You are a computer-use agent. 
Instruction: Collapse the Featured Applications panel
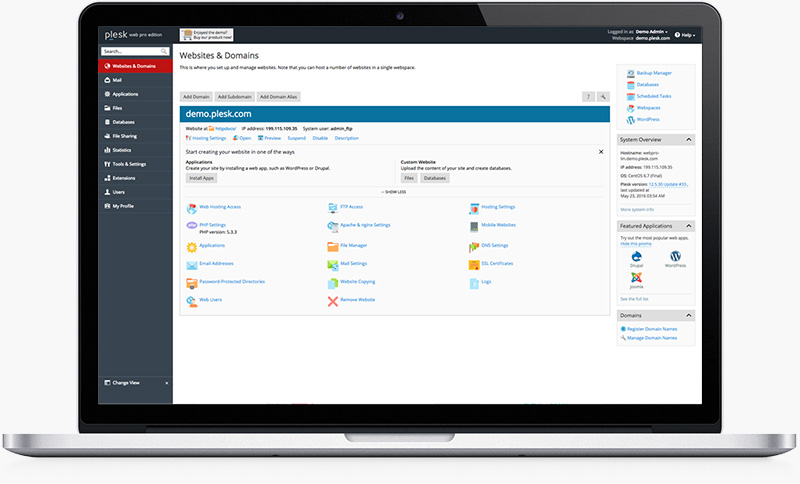tap(688, 226)
